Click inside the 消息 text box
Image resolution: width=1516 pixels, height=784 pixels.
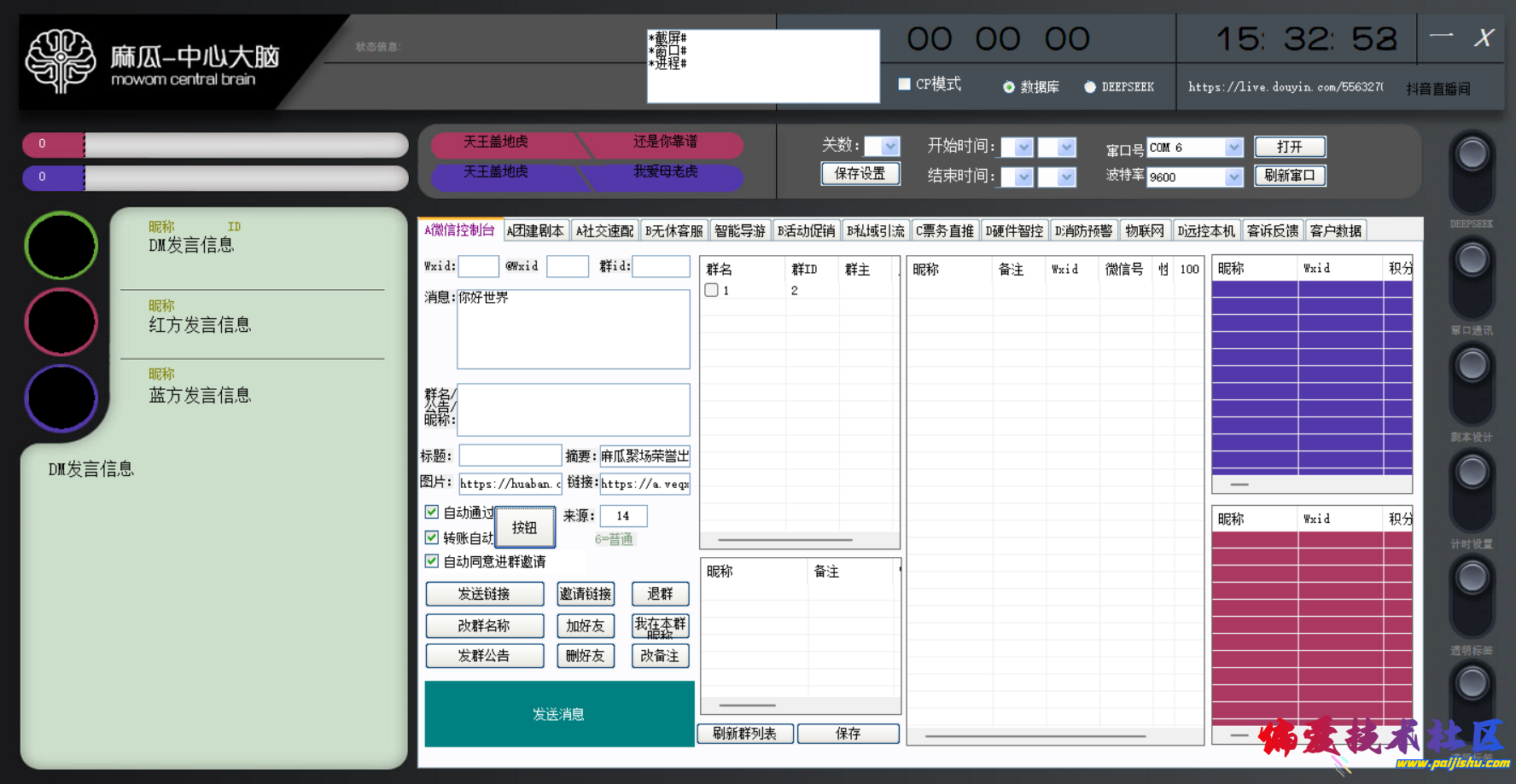point(573,329)
